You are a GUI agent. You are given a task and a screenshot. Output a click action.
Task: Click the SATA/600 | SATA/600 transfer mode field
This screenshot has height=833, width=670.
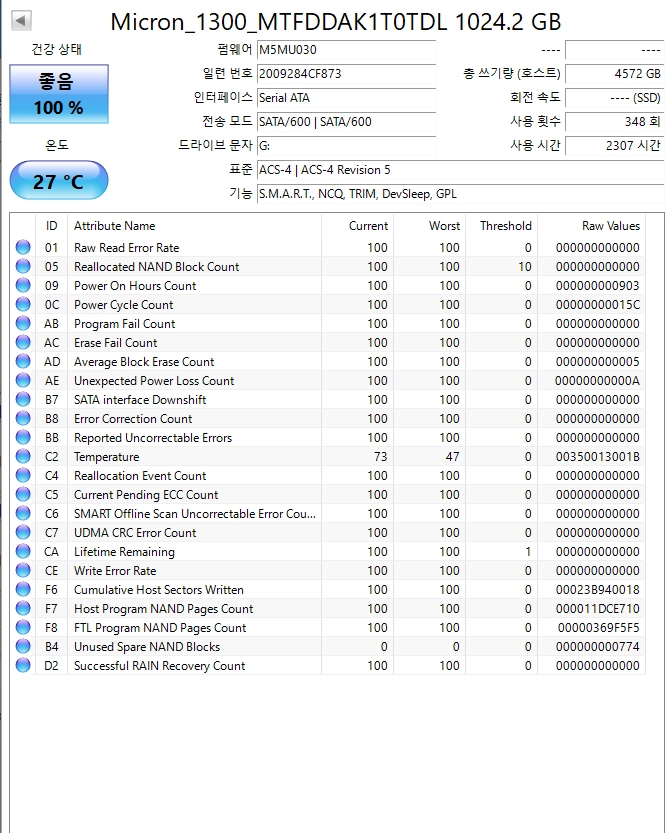(x=346, y=122)
